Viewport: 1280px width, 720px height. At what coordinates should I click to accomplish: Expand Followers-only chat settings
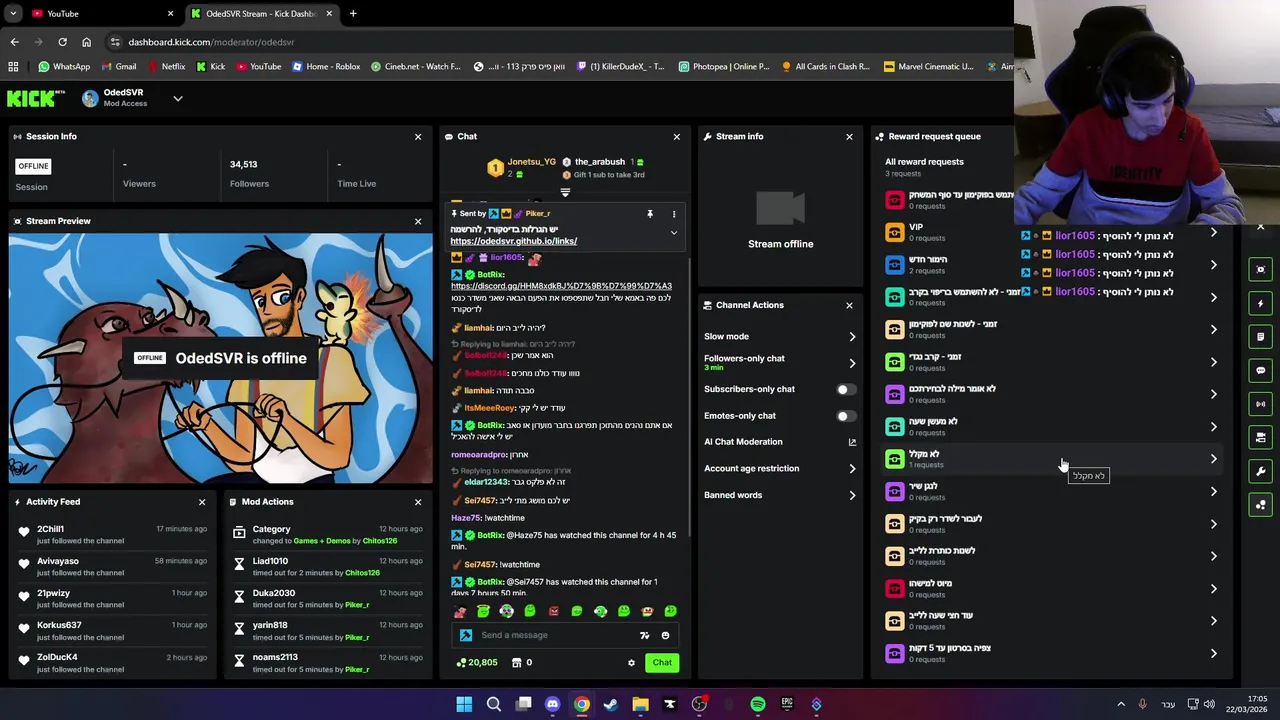852,363
